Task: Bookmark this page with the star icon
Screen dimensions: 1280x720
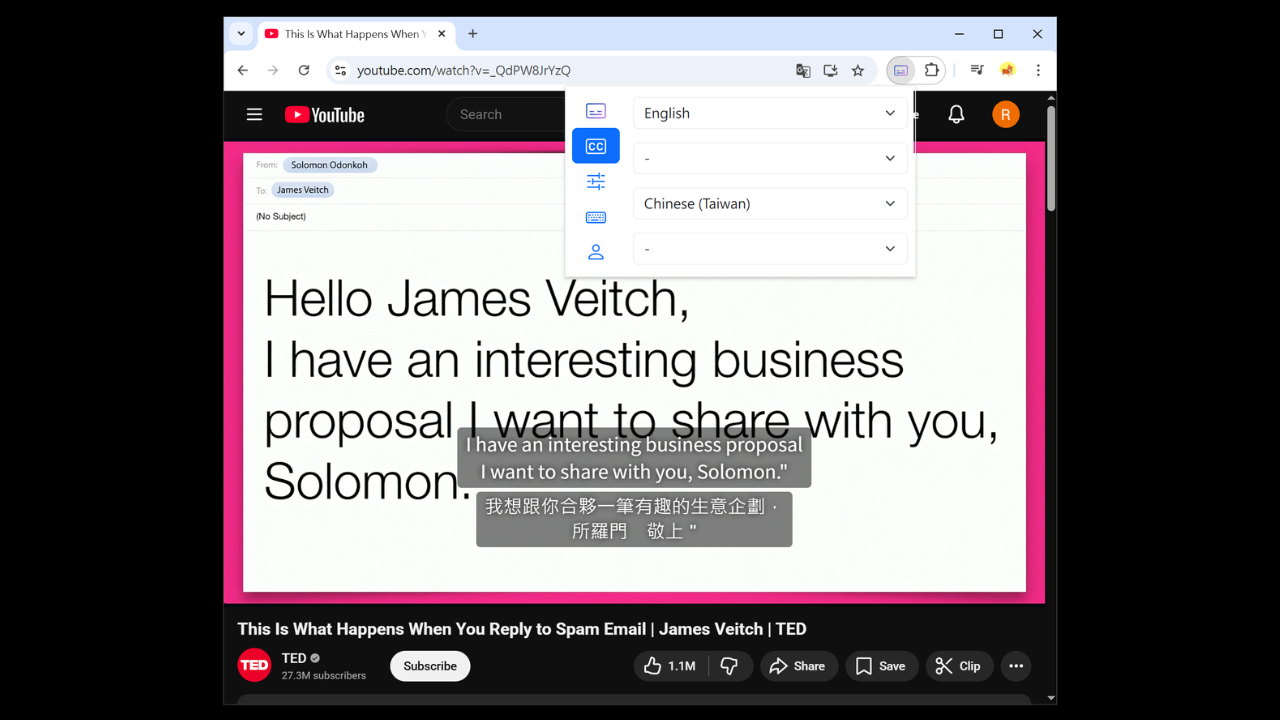Action: [x=858, y=70]
